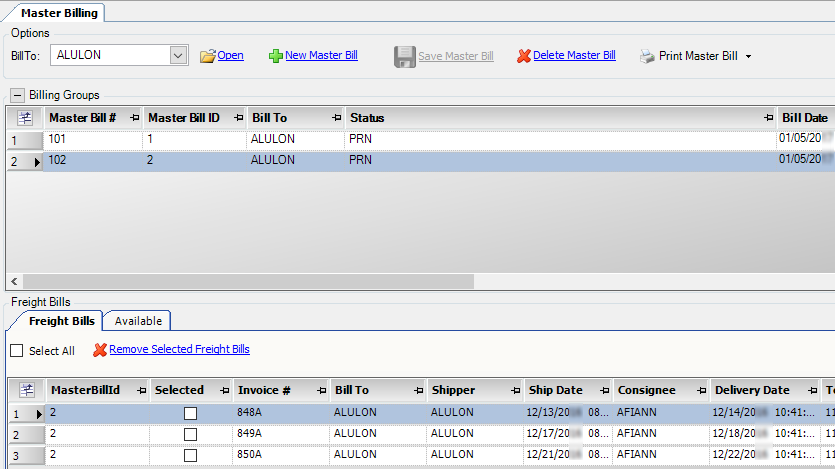Viewport: 835px width, 469px height.
Task: Check the Select All checkbox
Action: 17,350
